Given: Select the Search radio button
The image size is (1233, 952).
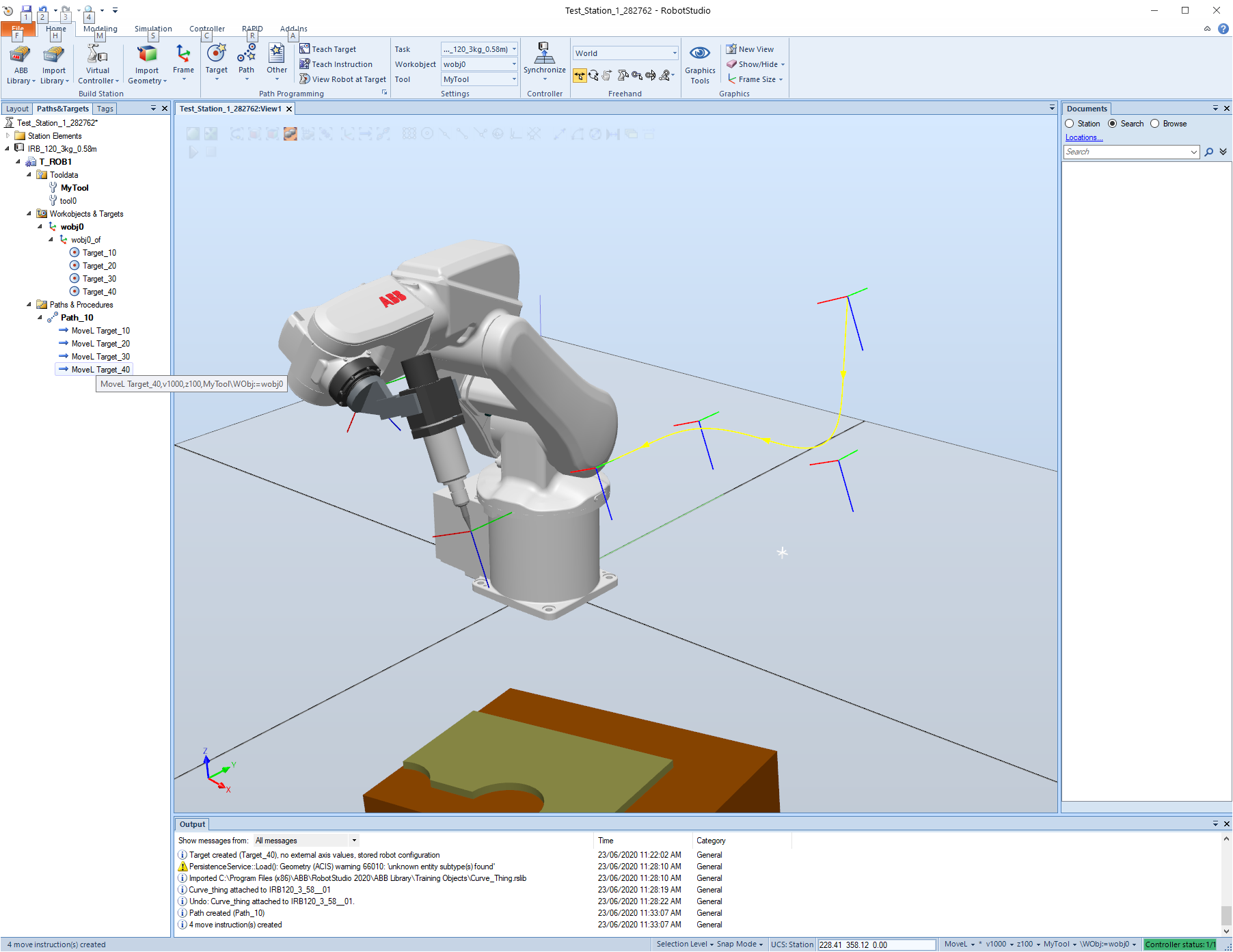Looking at the screenshot, I should point(1113,124).
